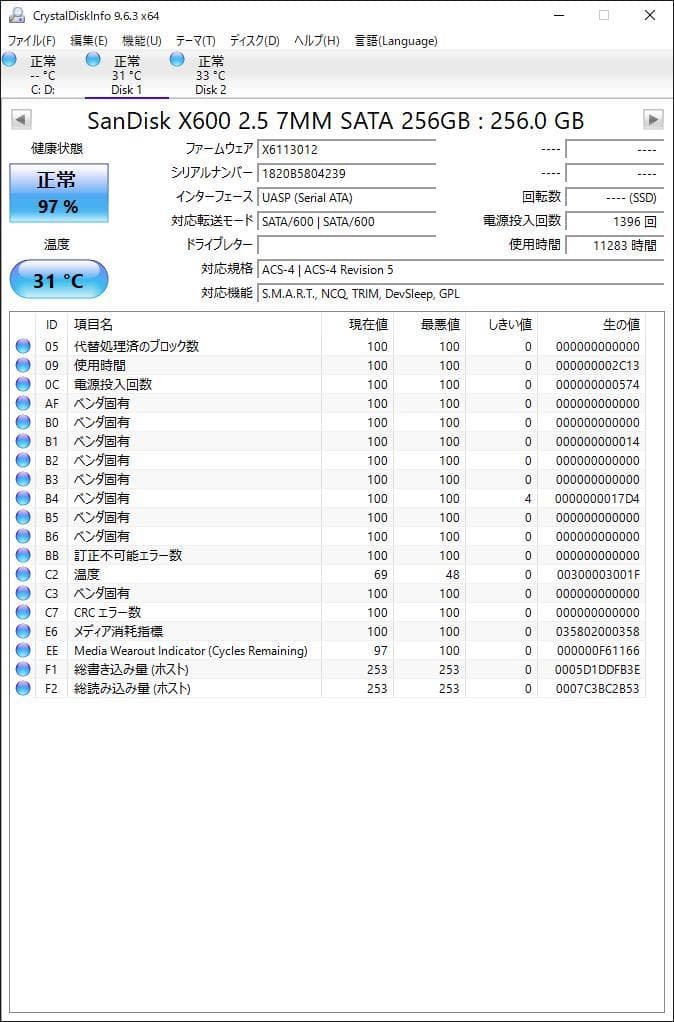The image size is (674, 1022).
Task: Click raw value 0000000017D4
Action: [597, 499]
